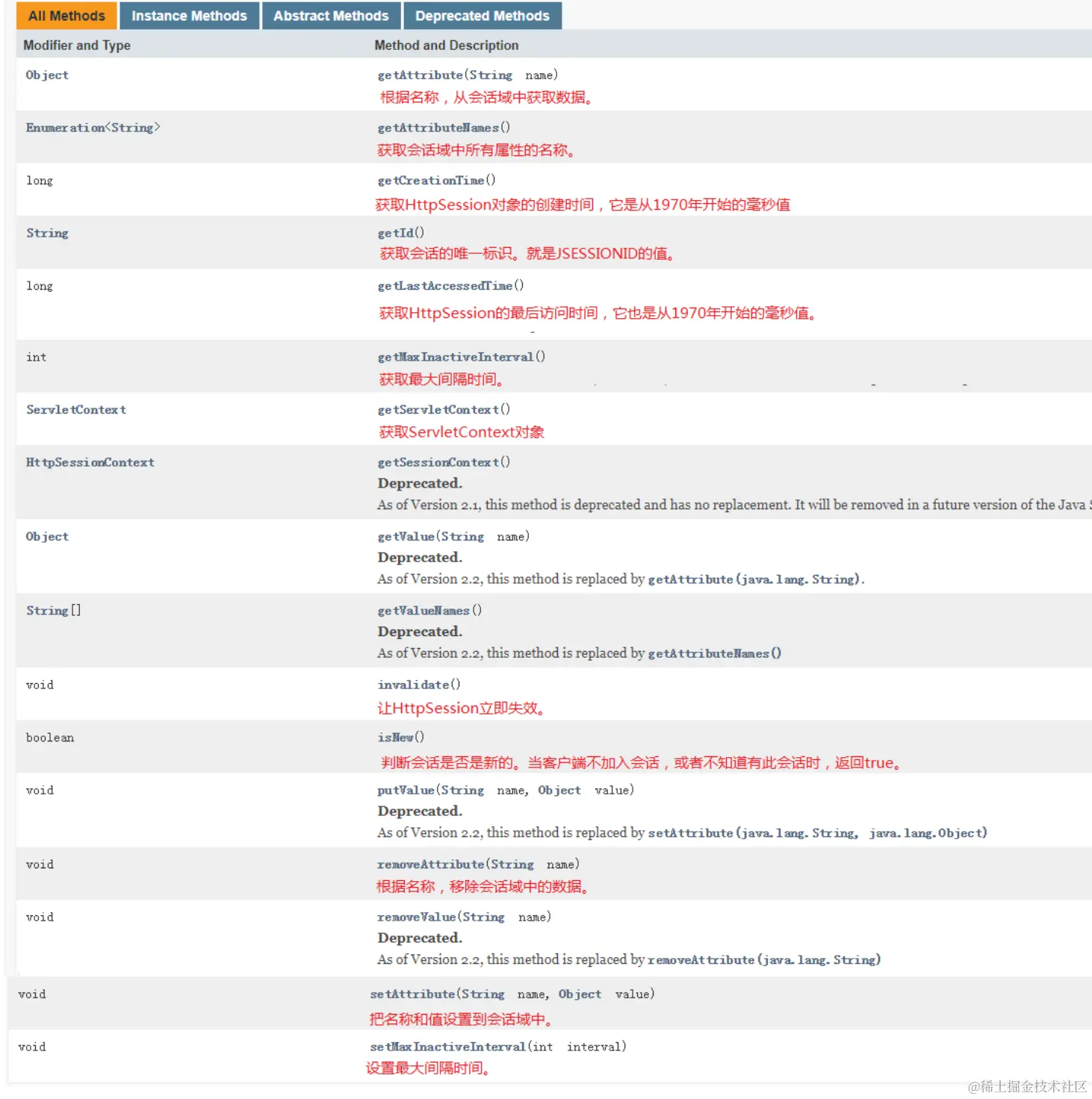Follow the isNew() method link

tap(396, 737)
